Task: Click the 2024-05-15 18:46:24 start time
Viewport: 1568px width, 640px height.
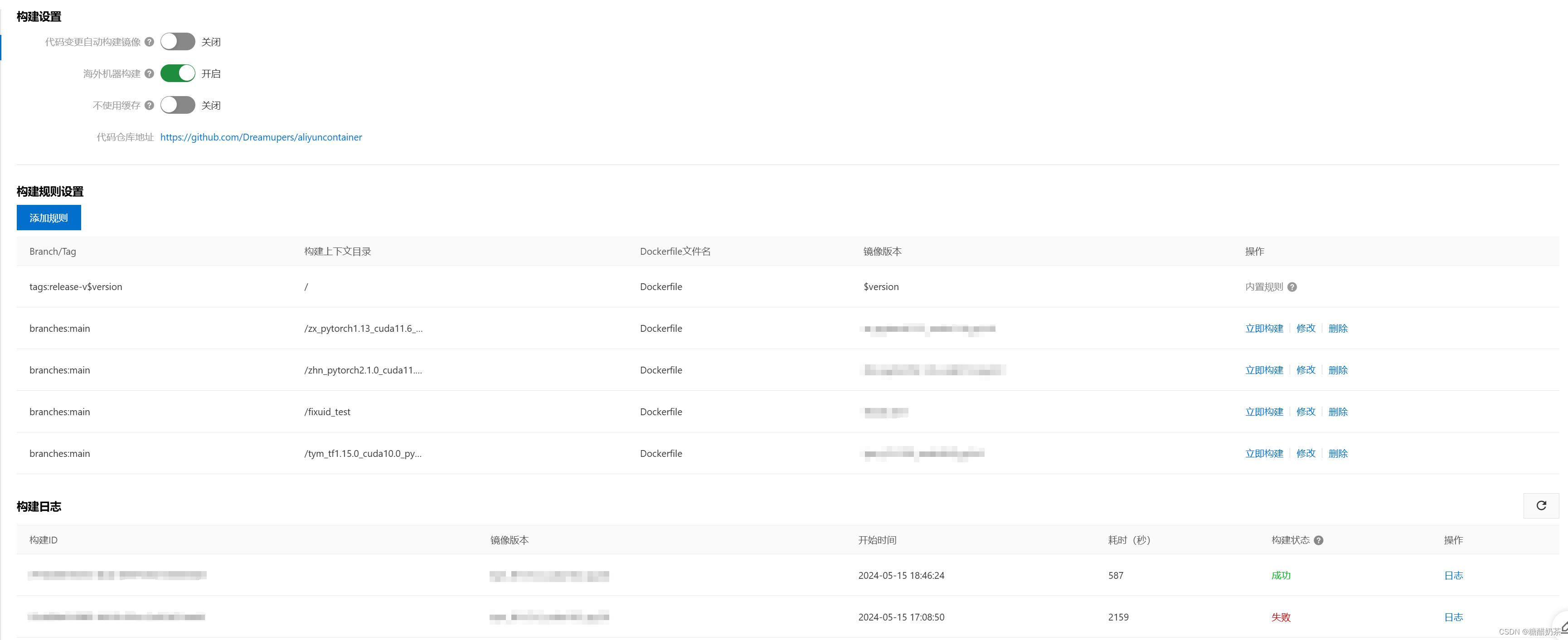Action: pyautogui.click(x=901, y=576)
